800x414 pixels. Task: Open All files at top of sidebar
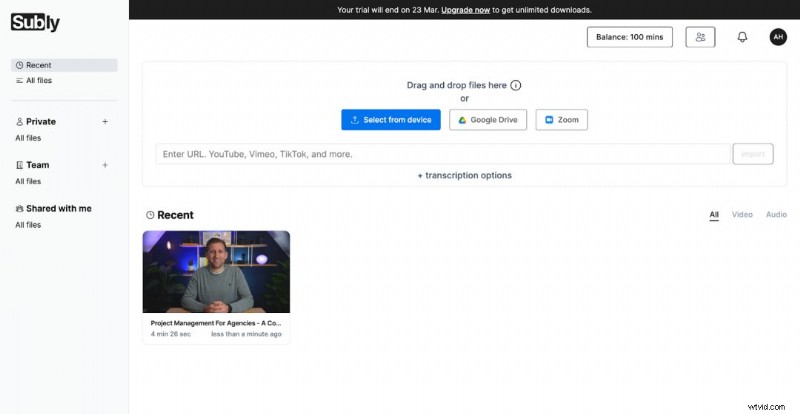[x=34, y=80]
